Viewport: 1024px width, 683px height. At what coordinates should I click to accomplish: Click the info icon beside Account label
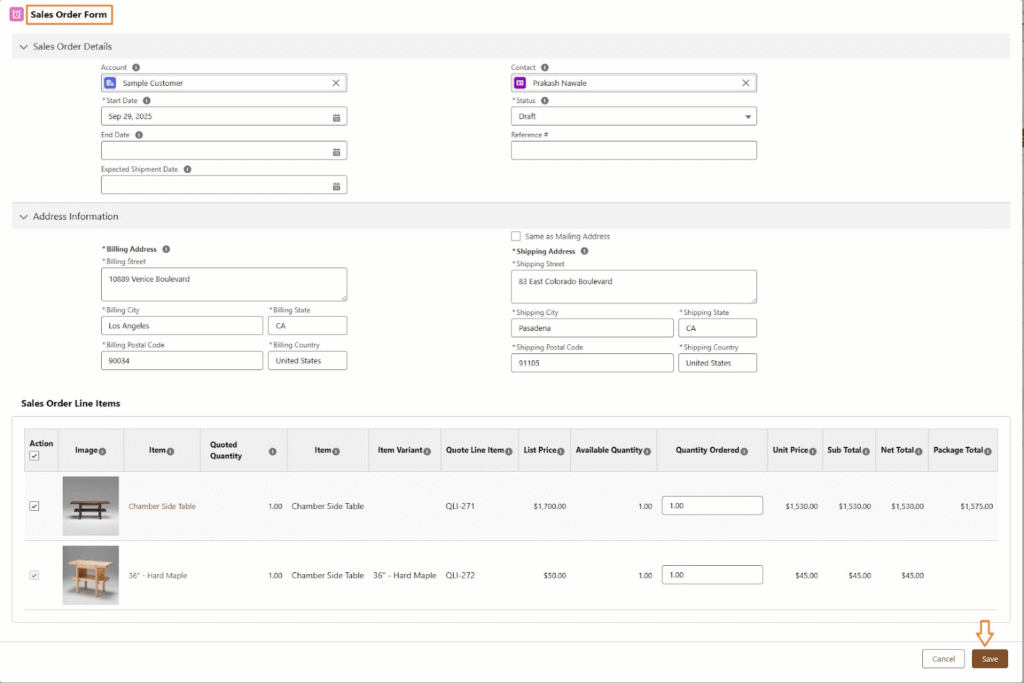pos(136,68)
